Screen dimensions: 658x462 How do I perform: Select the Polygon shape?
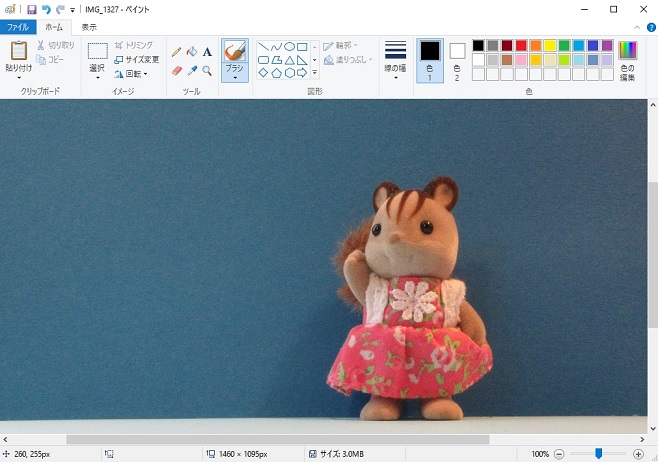point(276,60)
